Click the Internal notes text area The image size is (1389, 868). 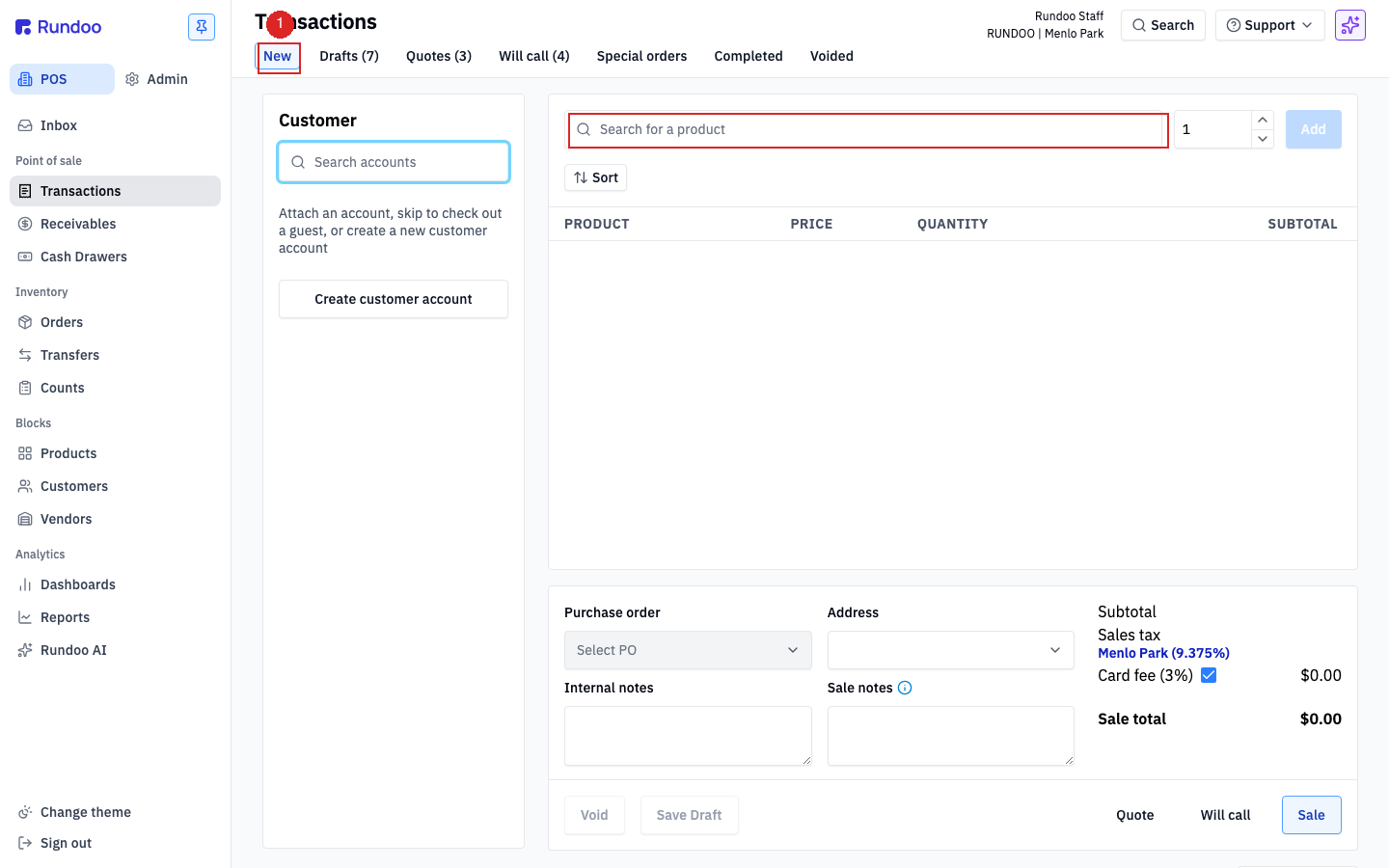[688, 736]
